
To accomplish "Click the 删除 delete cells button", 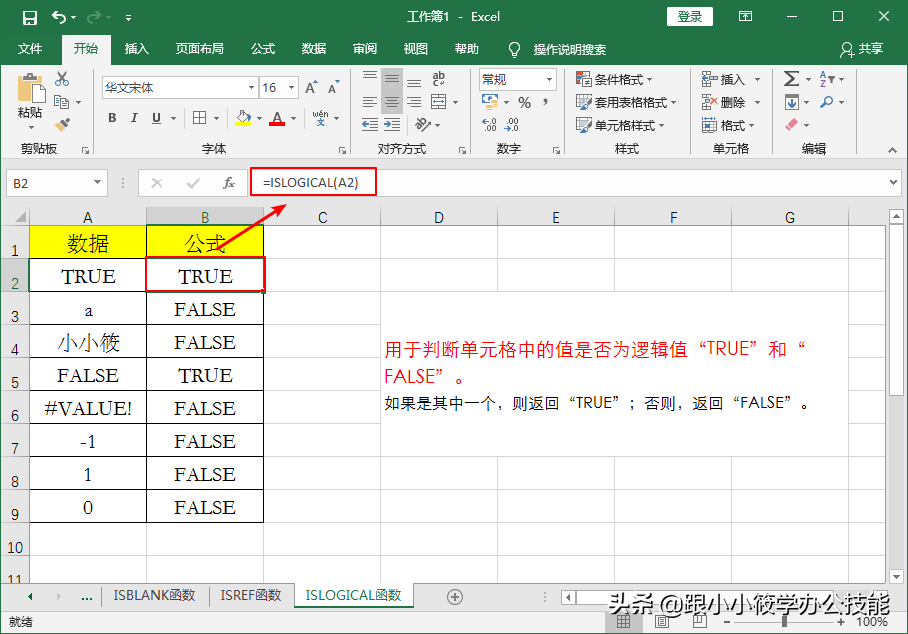I will (x=724, y=102).
